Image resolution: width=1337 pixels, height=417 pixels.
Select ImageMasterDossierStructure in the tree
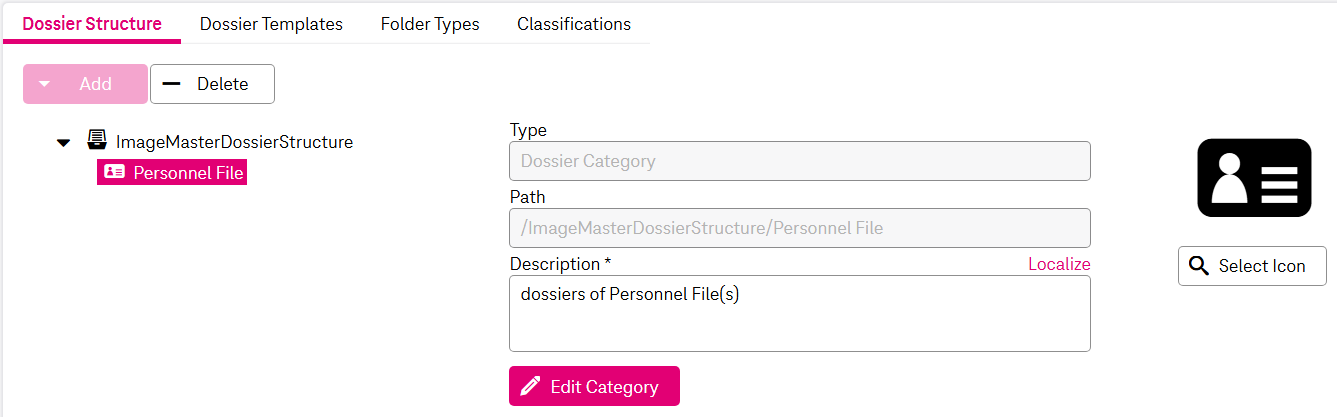[x=234, y=142]
